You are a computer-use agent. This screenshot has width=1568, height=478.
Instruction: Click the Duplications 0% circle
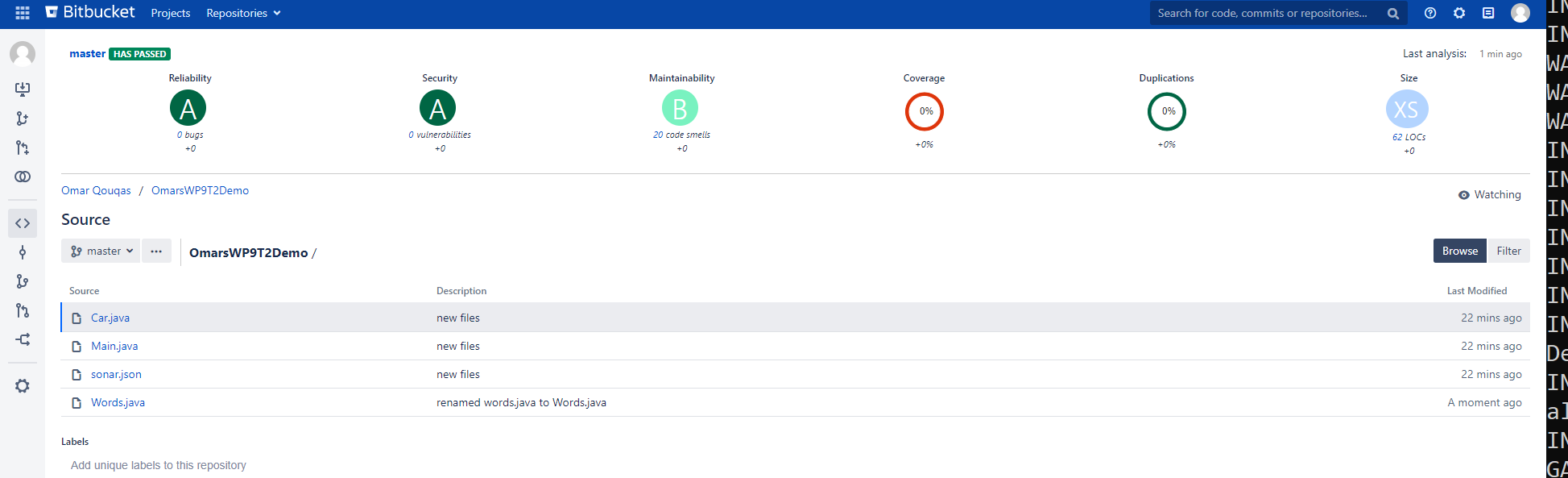[x=1167, y=111]
